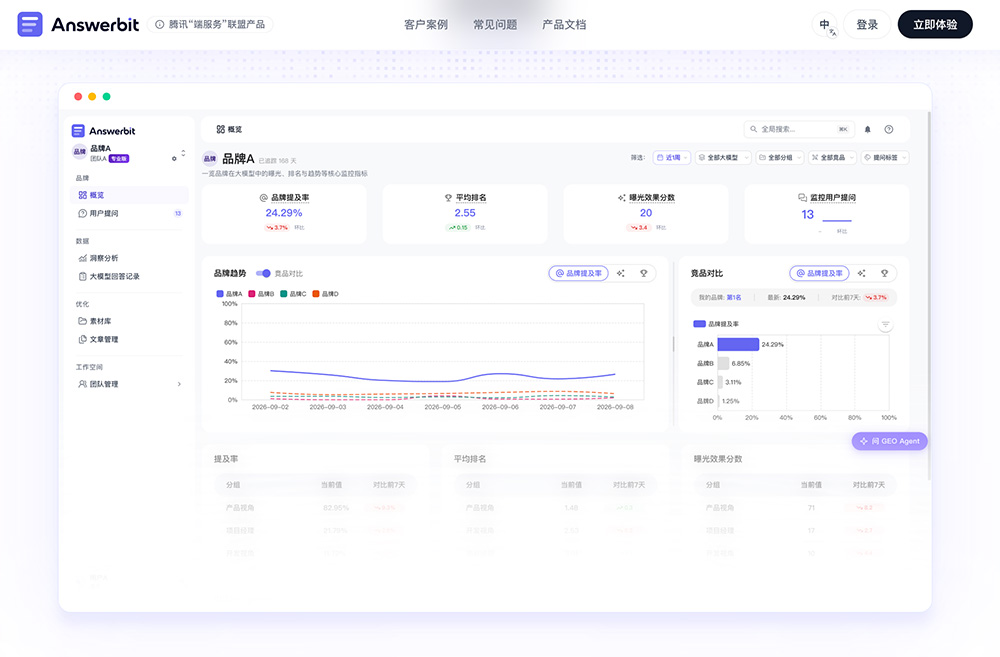
Task: Toggle 品牌提及率 legend in 竞品对比 chart
Action: [716, 324]
